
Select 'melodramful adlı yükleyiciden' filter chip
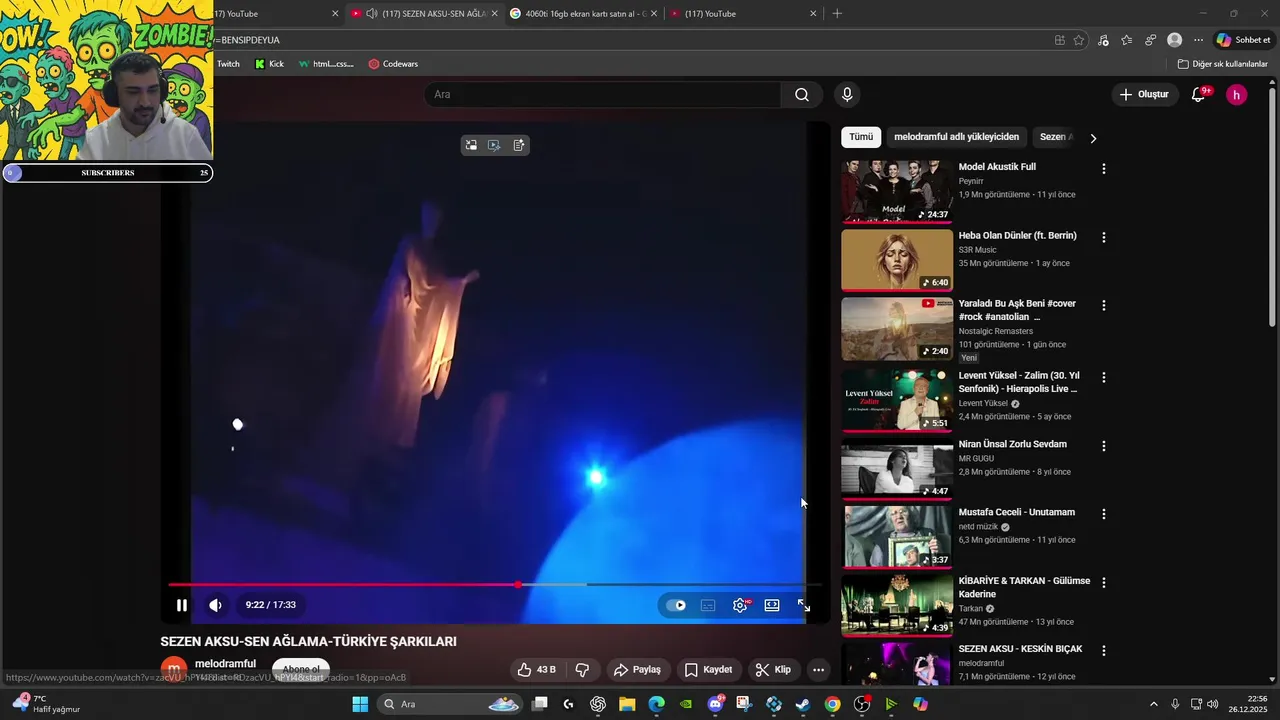(x=957, y=137)
